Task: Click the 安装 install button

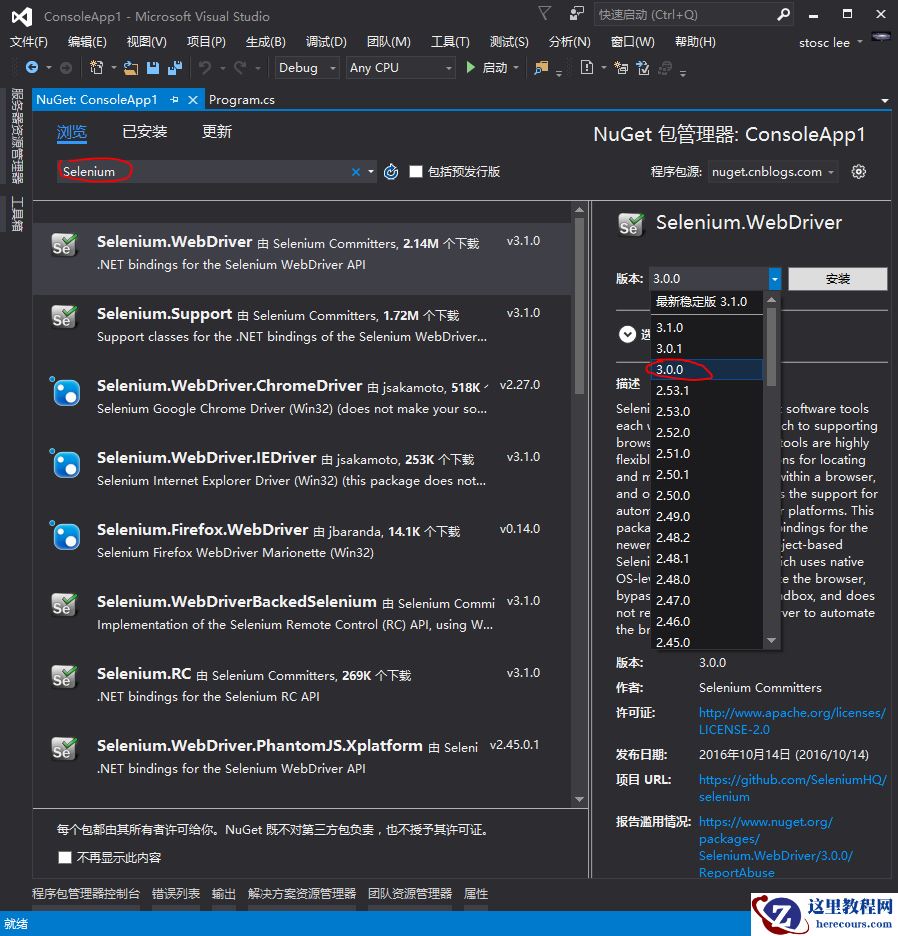Action: [x=837, y=279]
